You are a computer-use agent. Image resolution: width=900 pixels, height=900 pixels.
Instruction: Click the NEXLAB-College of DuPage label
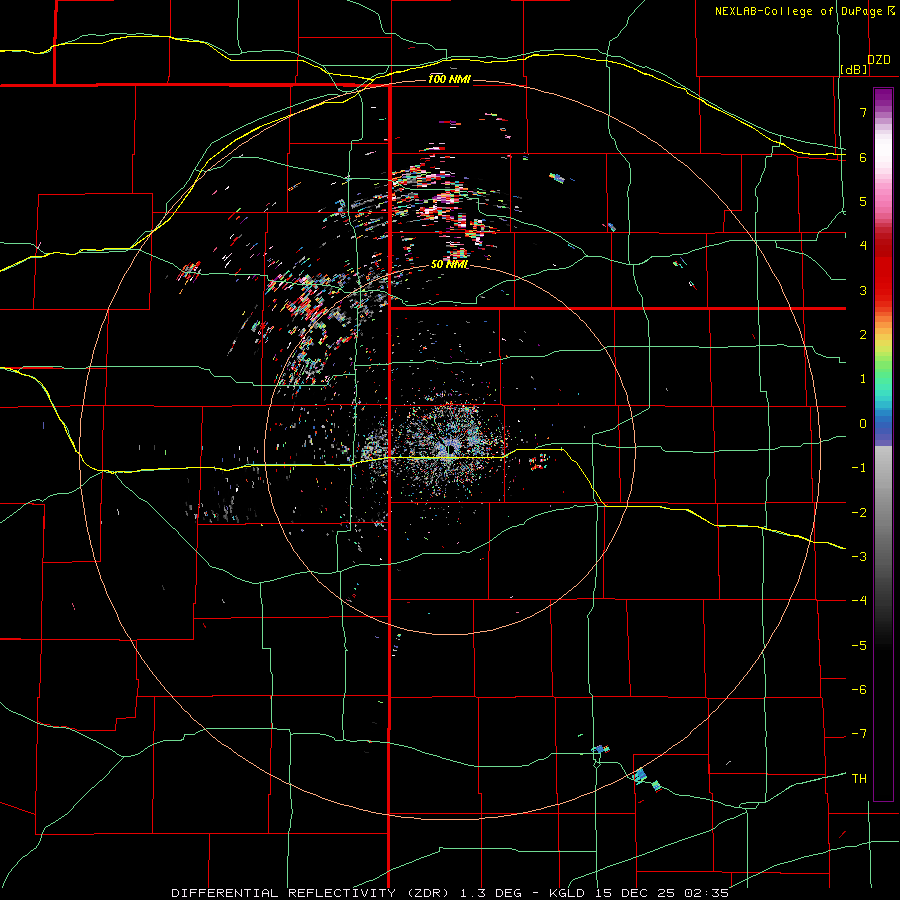(804, 11)
